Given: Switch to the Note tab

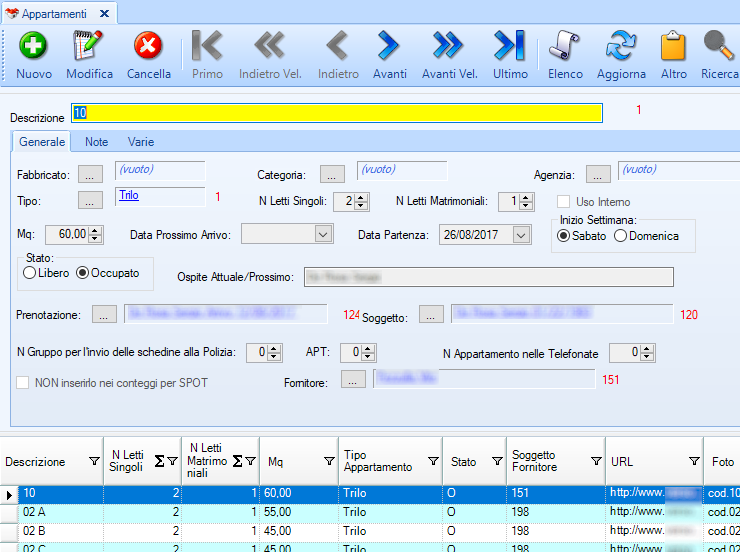Looking at the screenshot, I should (x=96, y=142).
